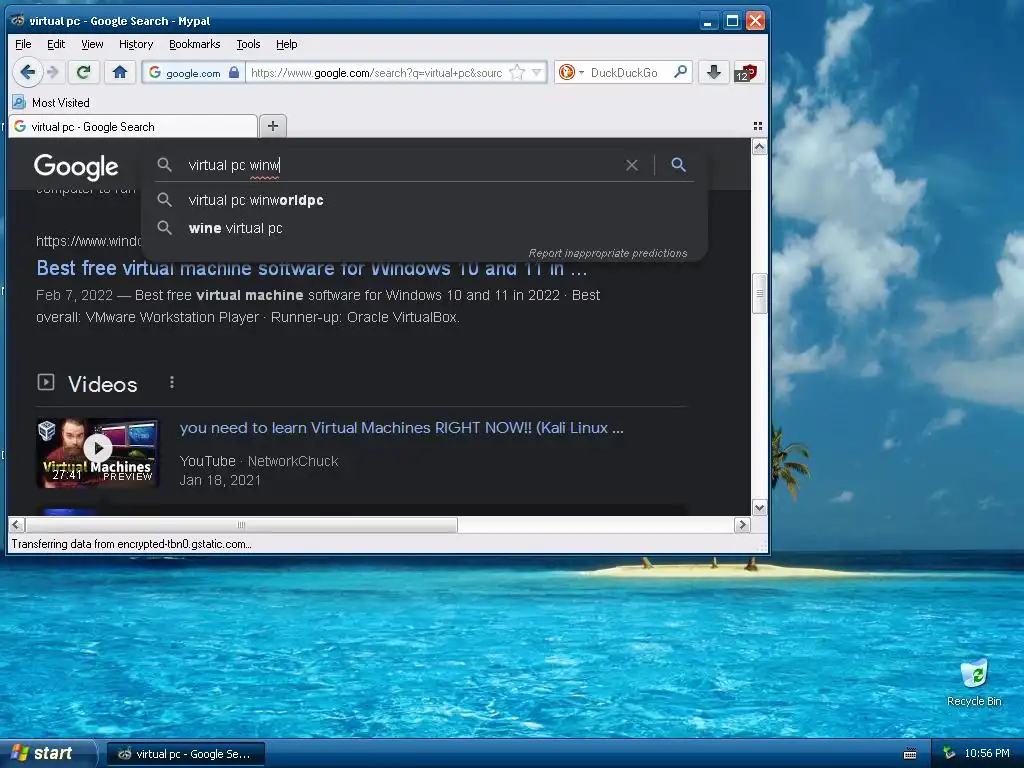Screen dimensions: 1024x768
Task: Open the Recycle Bin desktop icon
Action: click(x=974, y=682)
